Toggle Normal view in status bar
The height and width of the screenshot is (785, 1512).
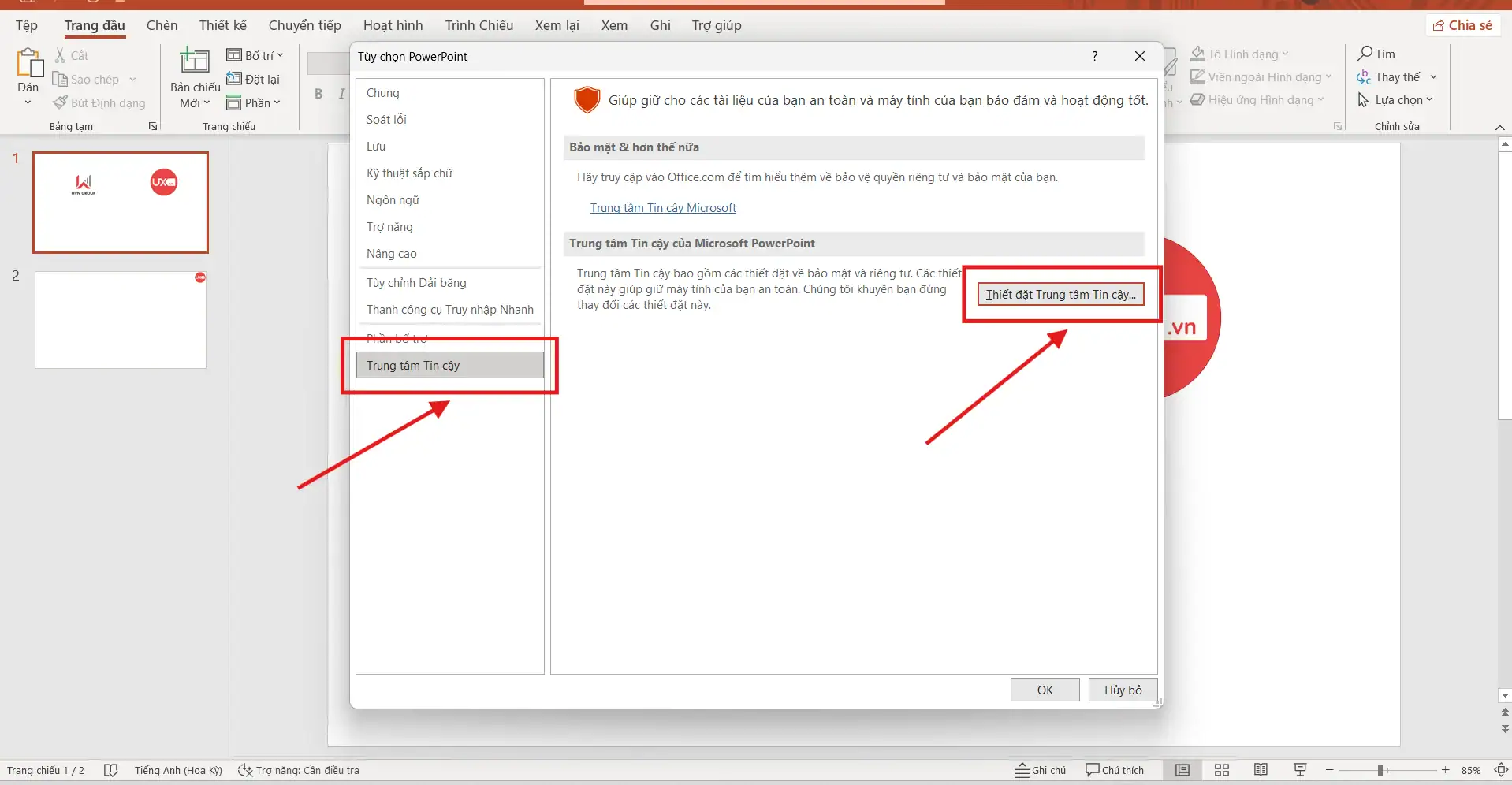pyautogui.click(x=1182, y=770)
